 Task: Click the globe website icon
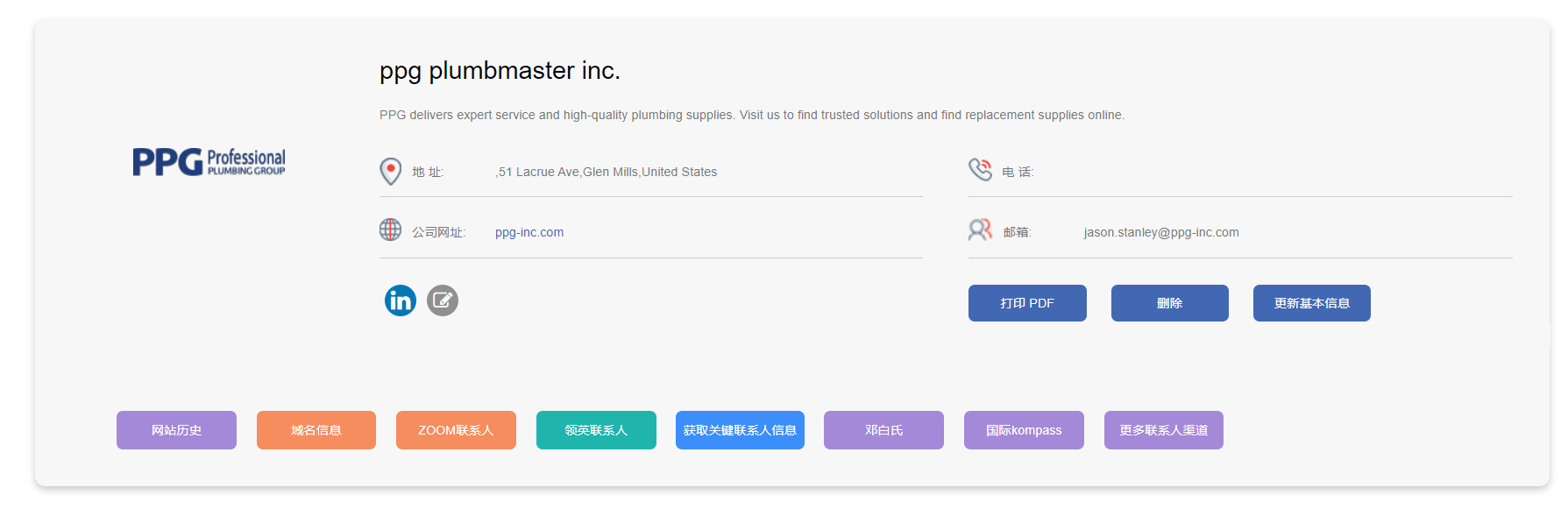tap(390, 230)
